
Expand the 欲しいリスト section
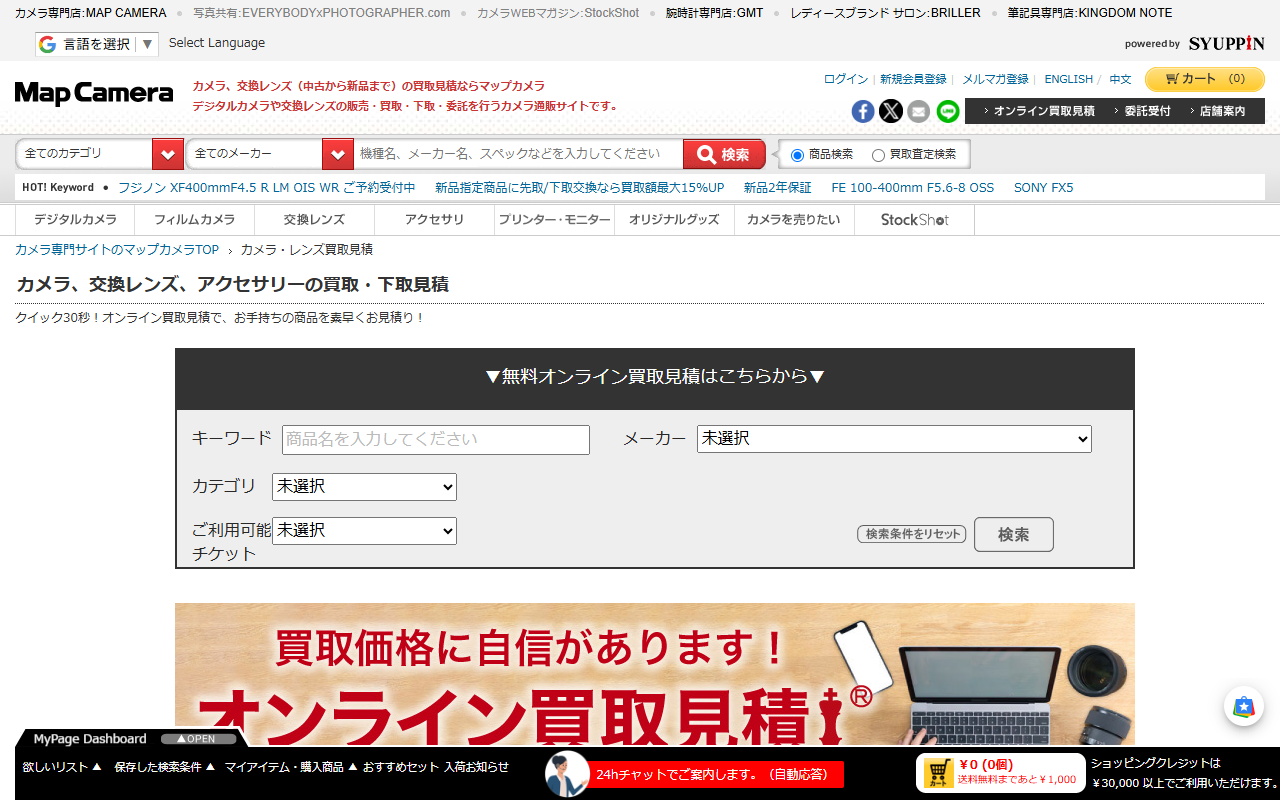(62, 767)
